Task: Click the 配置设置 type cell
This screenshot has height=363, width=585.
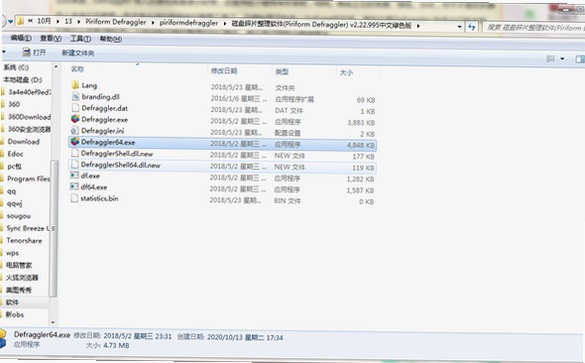Action: (287, 133)
